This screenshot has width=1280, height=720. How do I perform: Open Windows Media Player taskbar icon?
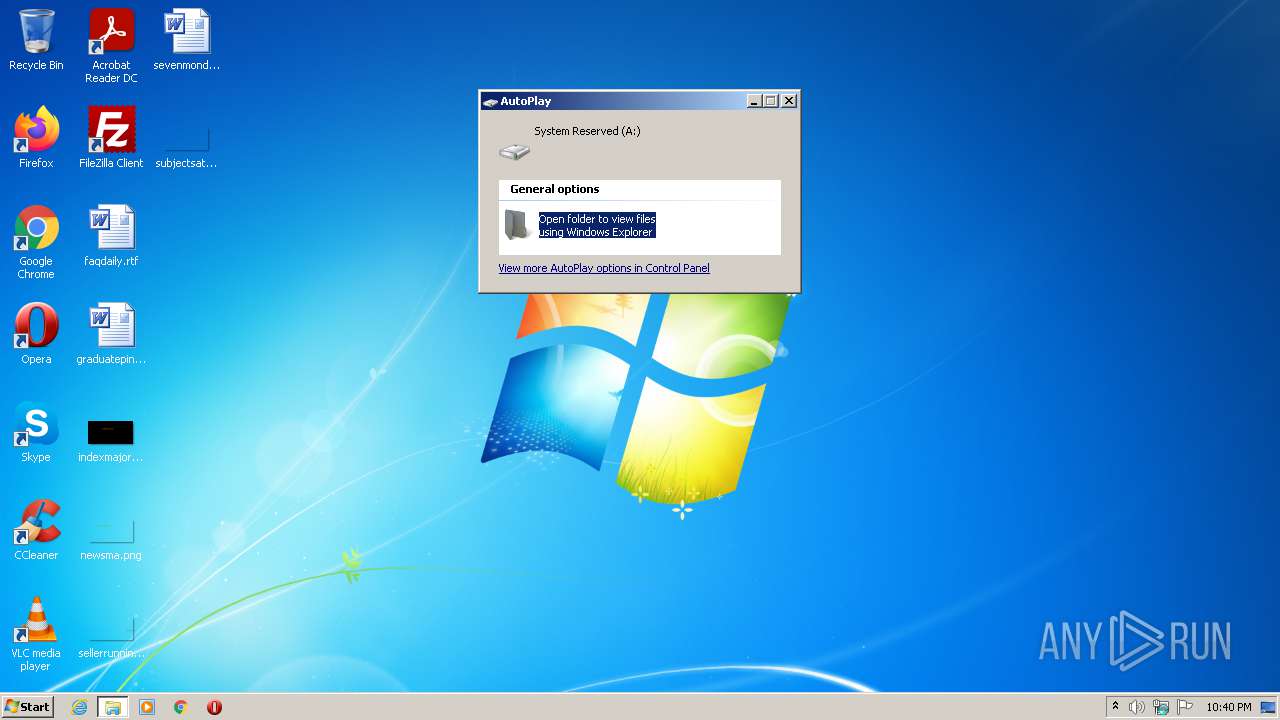tap(147, 707)
